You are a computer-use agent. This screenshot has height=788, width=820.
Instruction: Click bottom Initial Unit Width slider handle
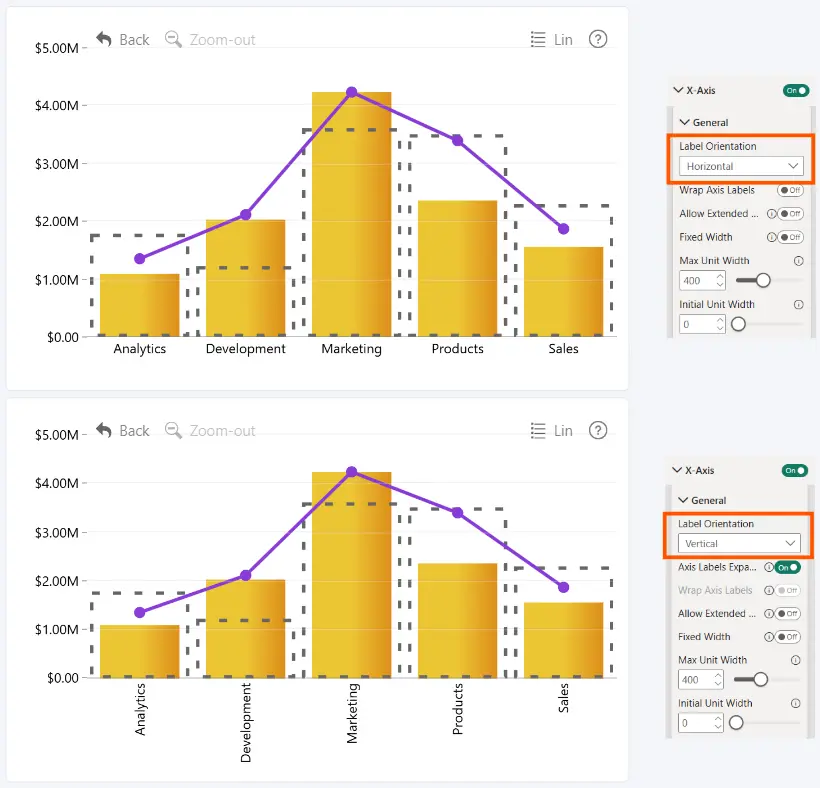tap(736, 723)
